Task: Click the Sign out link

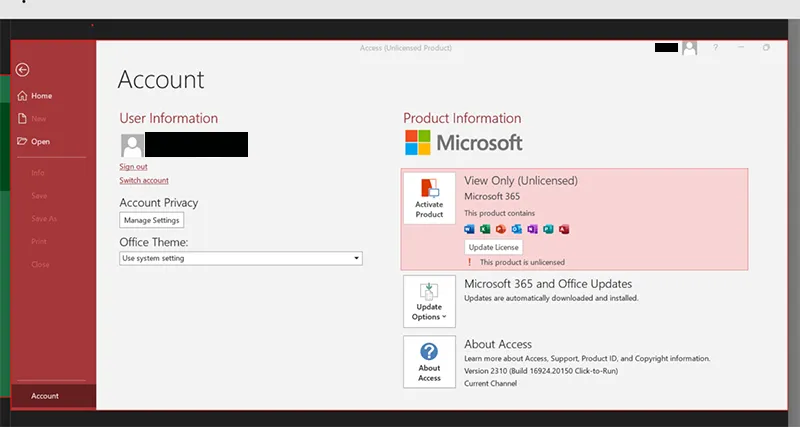Action: pos(133,166)
